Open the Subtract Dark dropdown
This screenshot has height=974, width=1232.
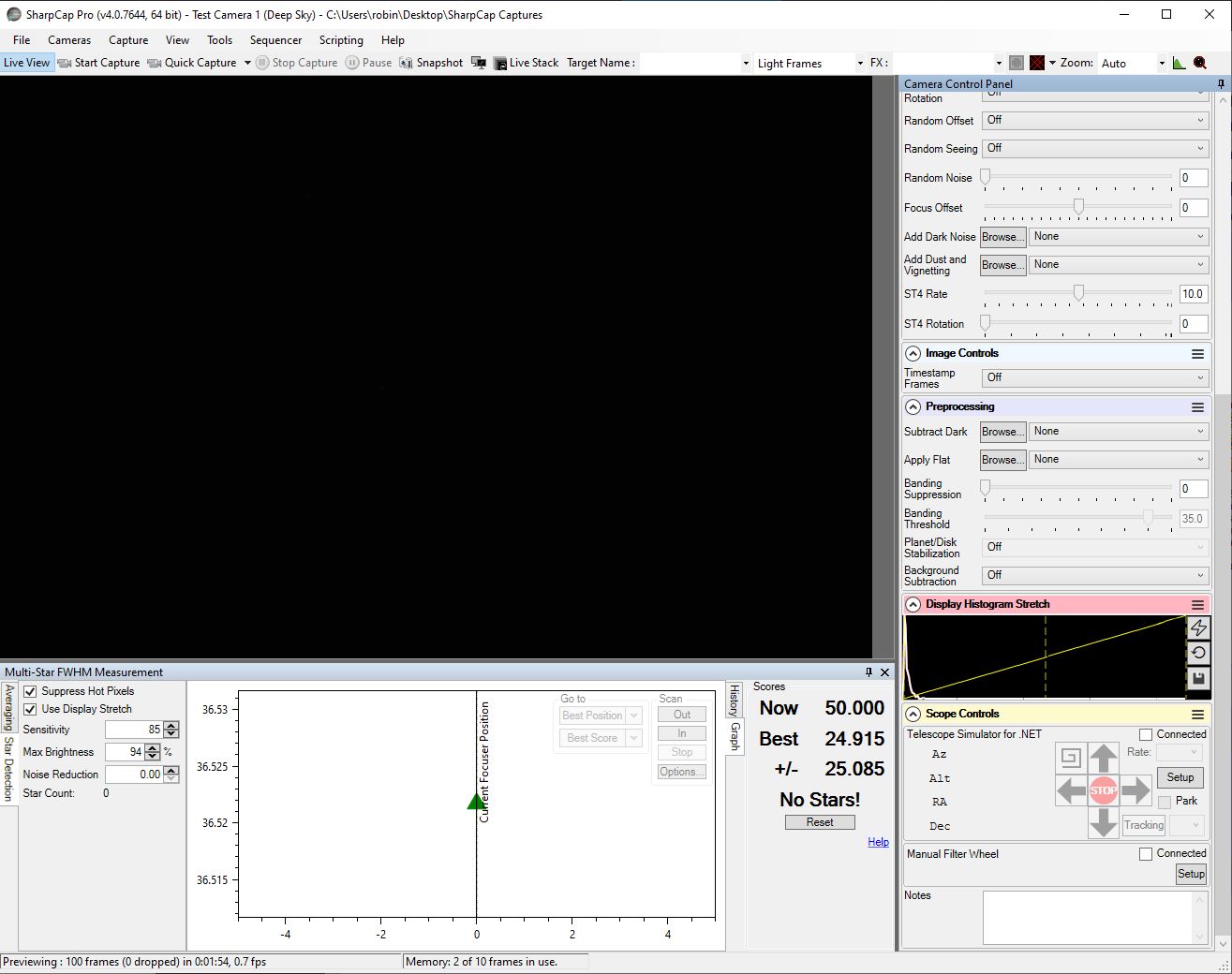[x=1119, y=432]
